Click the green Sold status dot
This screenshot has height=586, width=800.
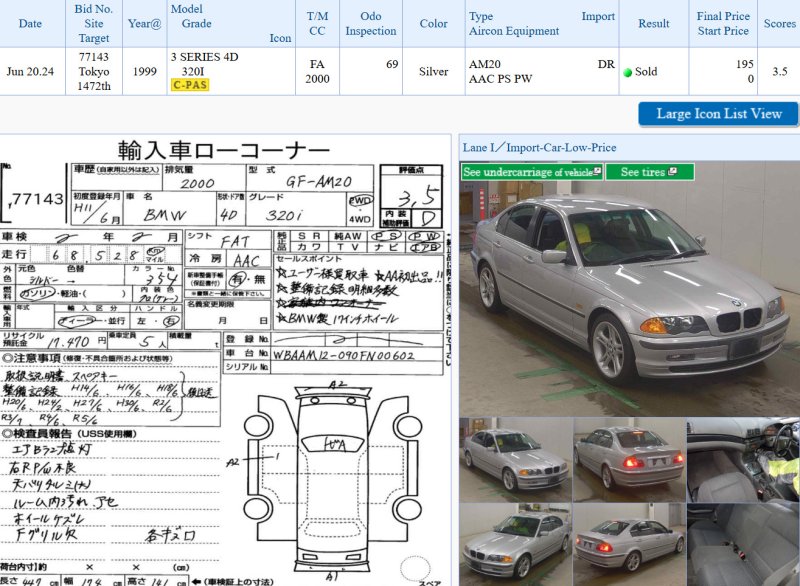[628, 72]
